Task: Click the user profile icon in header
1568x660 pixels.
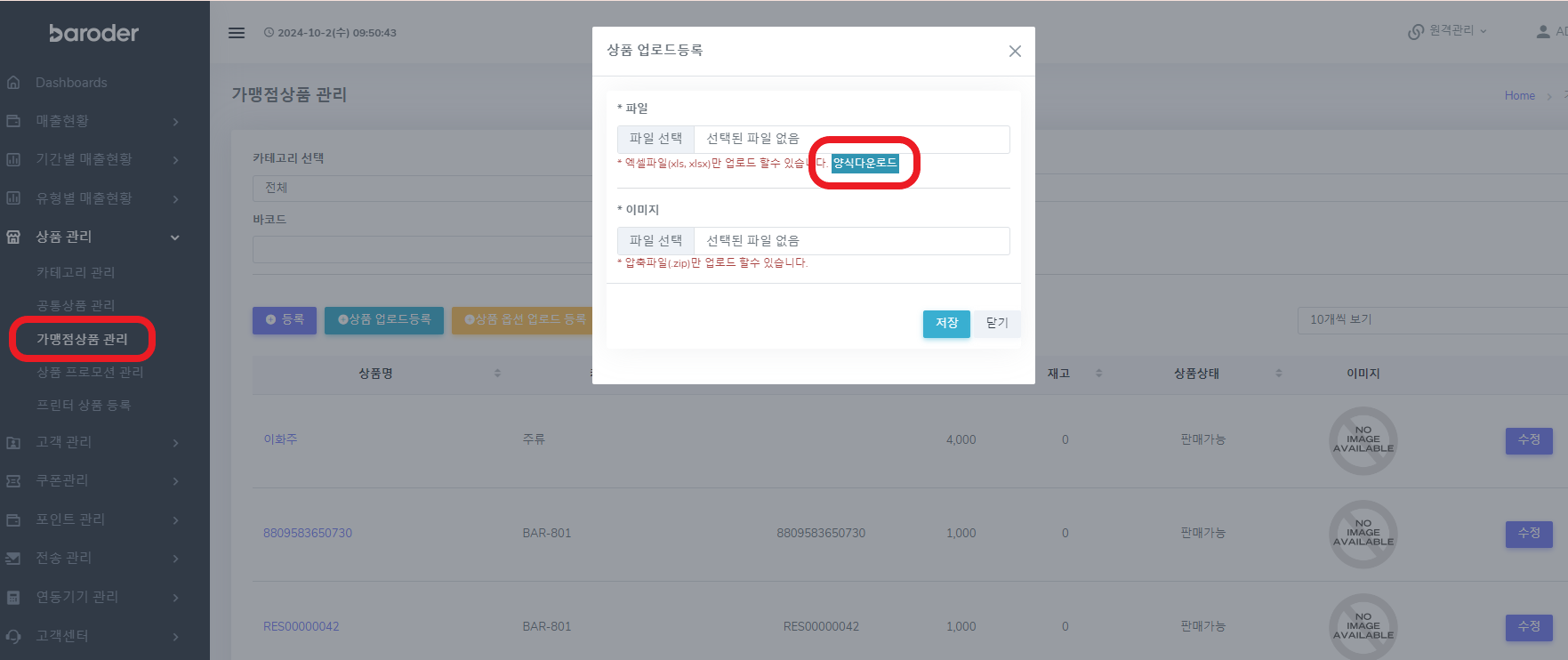Action: point(1543,32)
